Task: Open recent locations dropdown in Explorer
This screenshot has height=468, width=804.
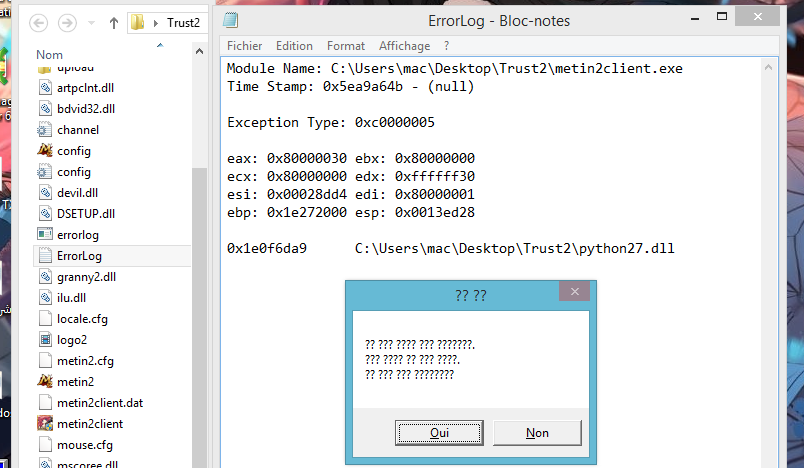Action: pyautogui.click(x=91, y=23)
